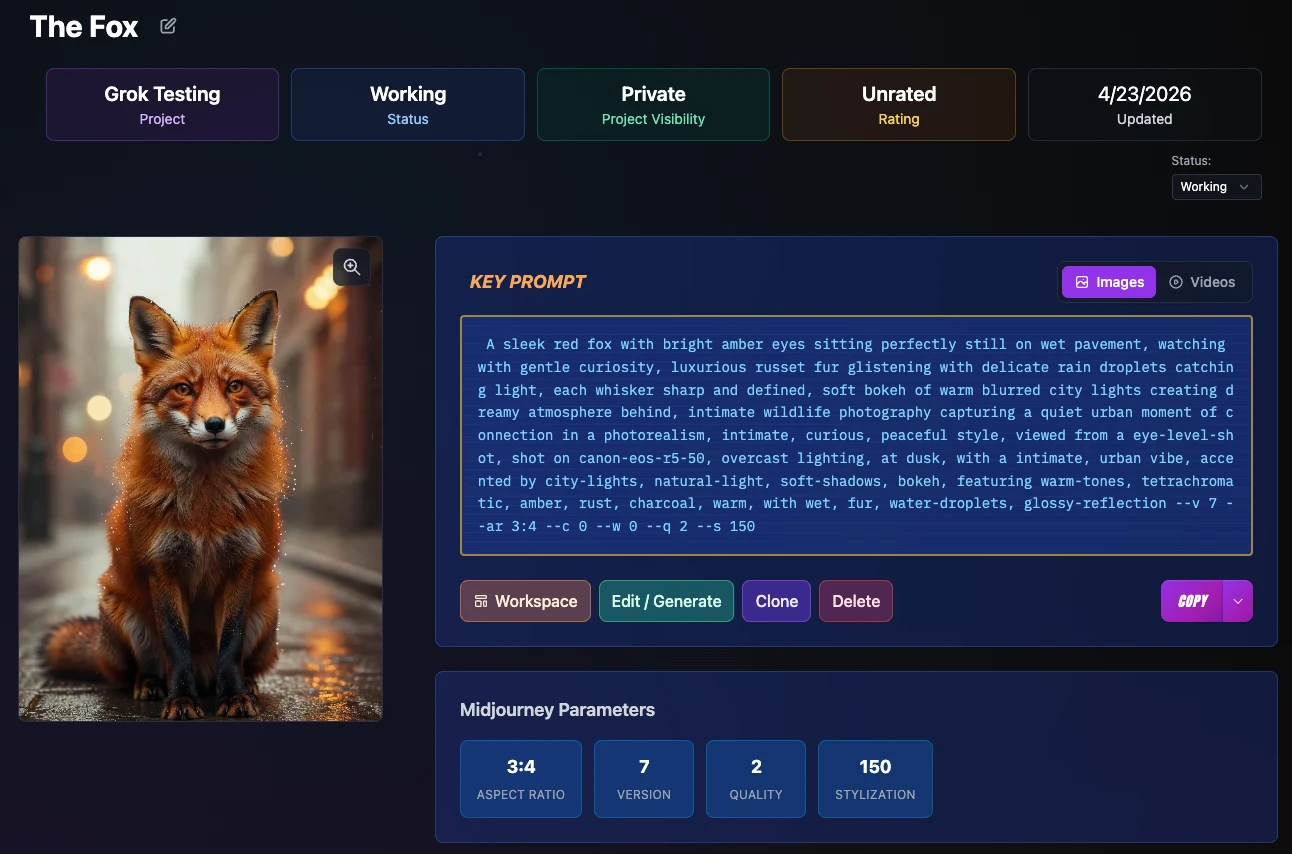This screenshot has width=1292, height=854.
Task: Select the Images view toggle
Action: pyautogui.click(x=1108, y=282)
